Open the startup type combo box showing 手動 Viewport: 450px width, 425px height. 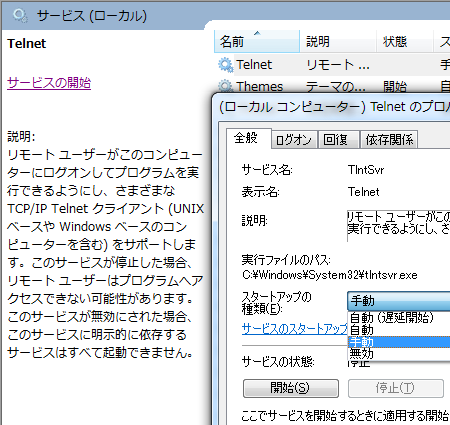click(398, 301)
